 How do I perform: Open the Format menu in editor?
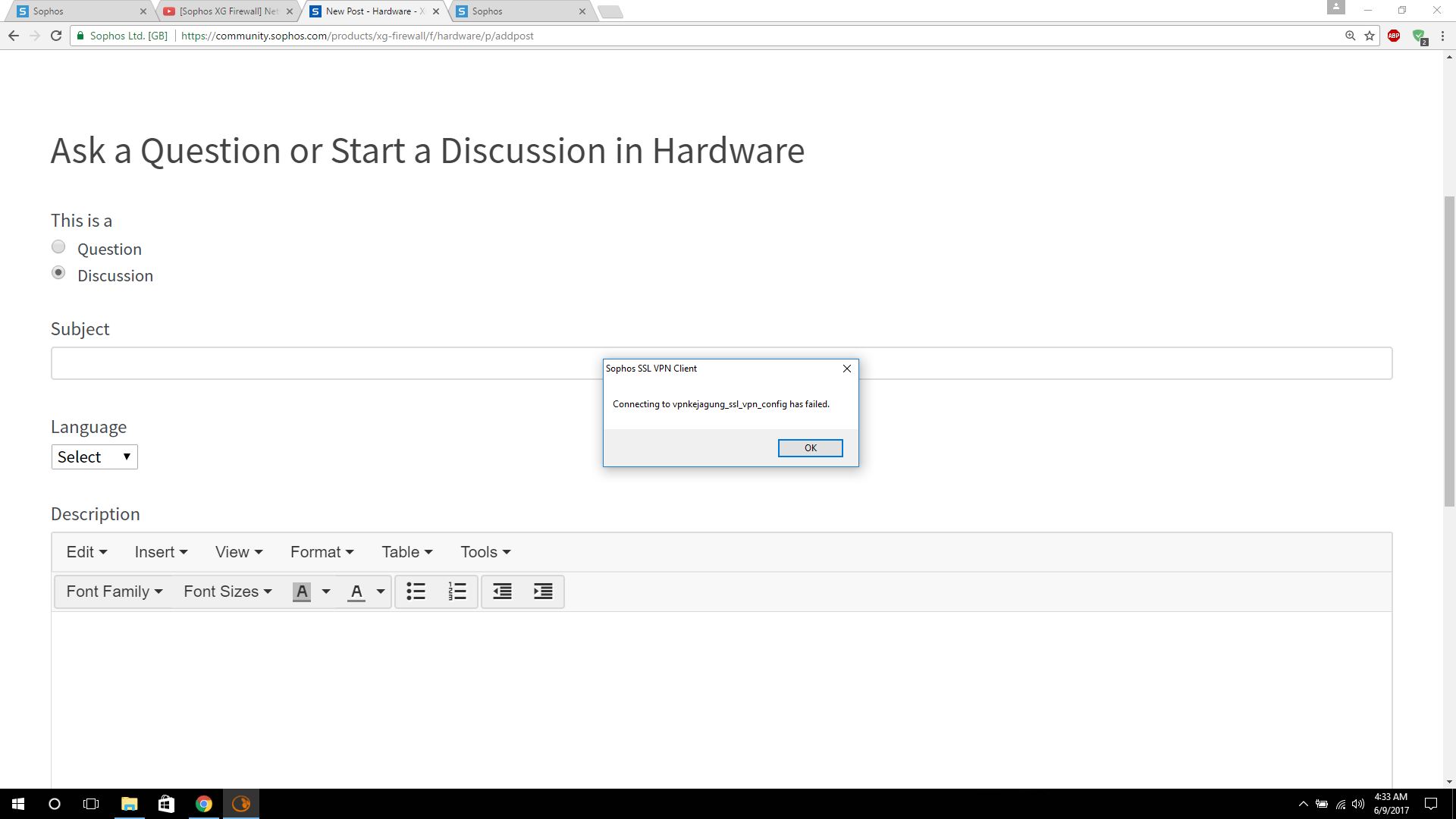322,552
